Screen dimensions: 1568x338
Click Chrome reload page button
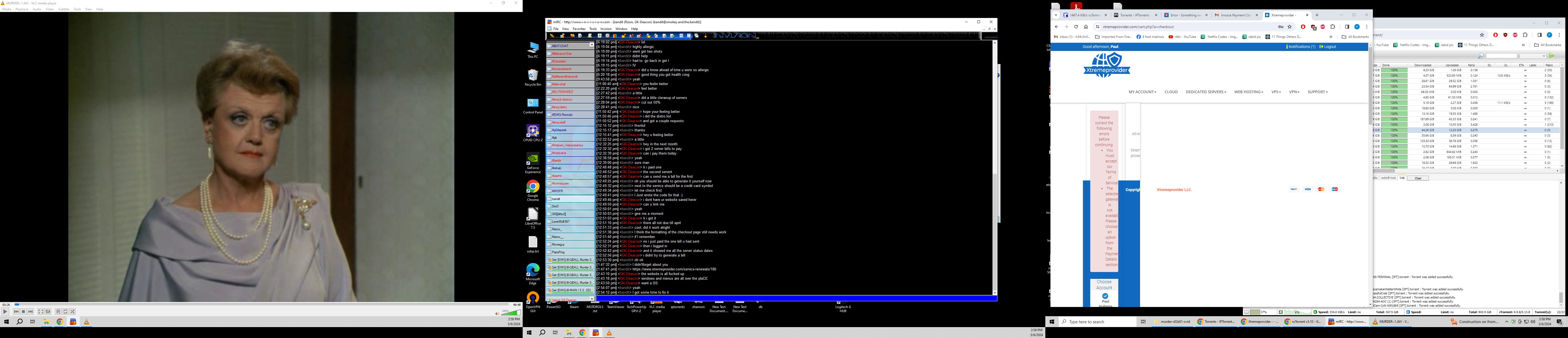click(1076, 27)
